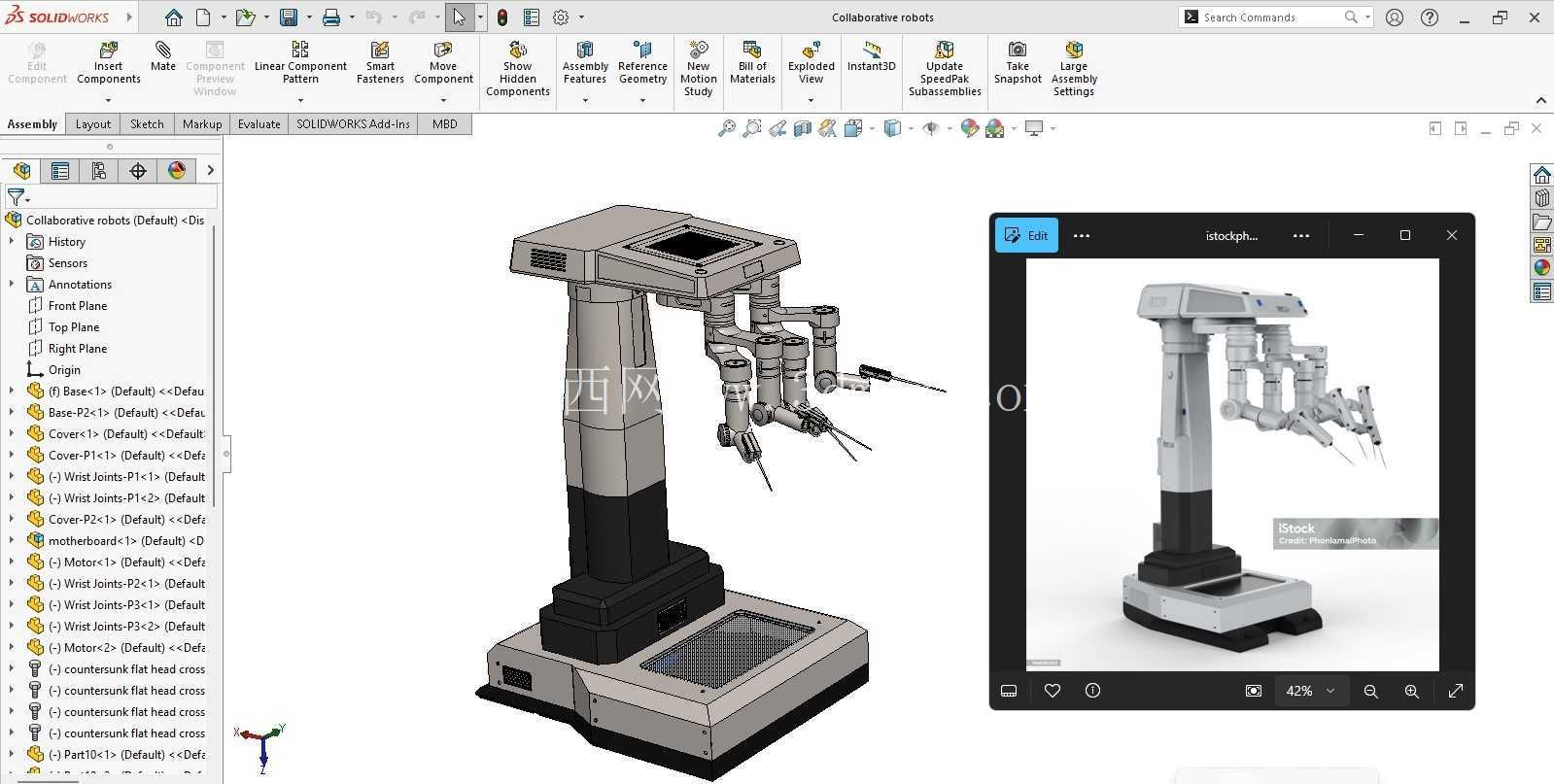Click the Save icon

click(x=289, y=17)
